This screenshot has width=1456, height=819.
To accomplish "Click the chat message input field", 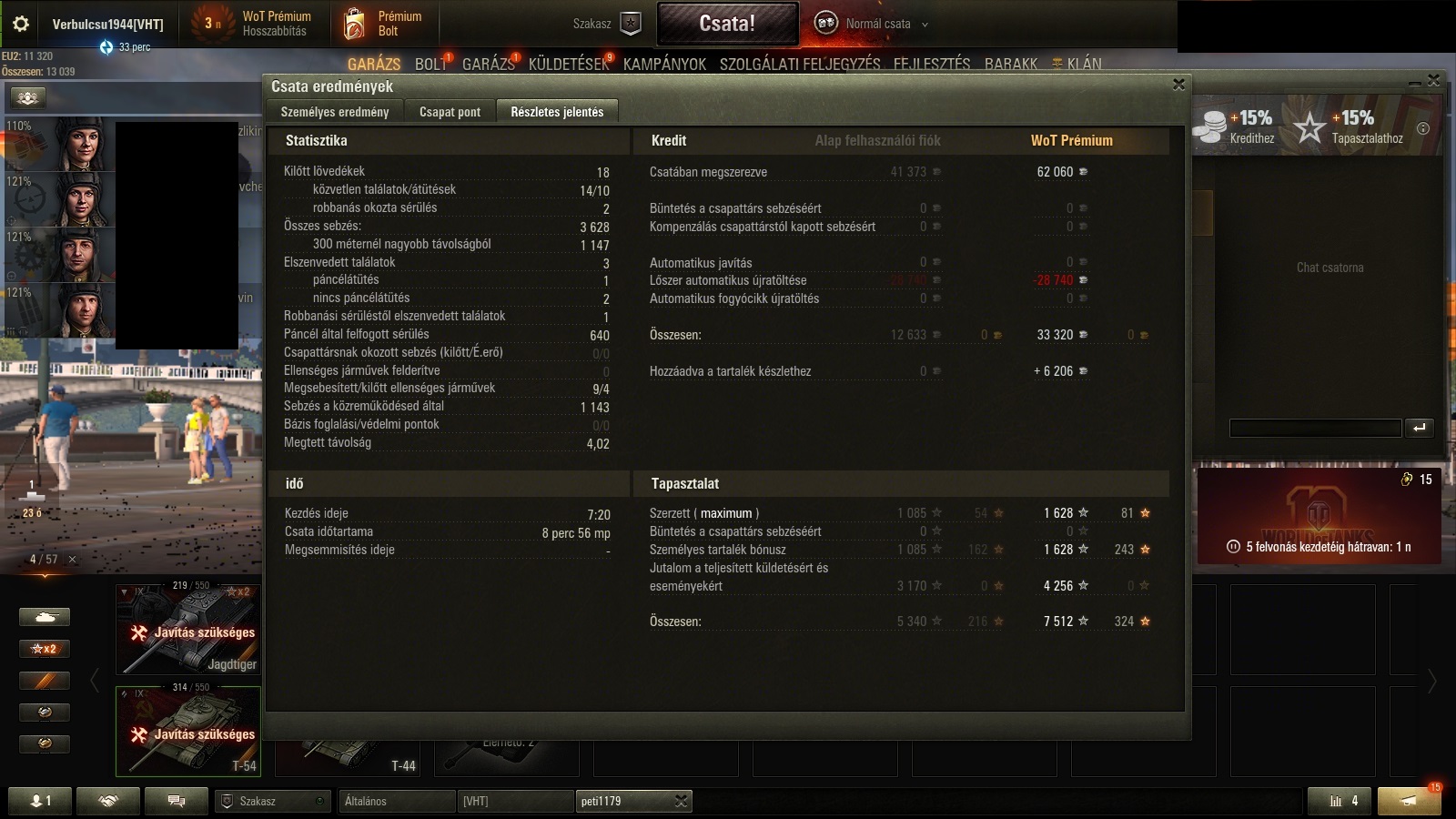I will coord(1315,428).
